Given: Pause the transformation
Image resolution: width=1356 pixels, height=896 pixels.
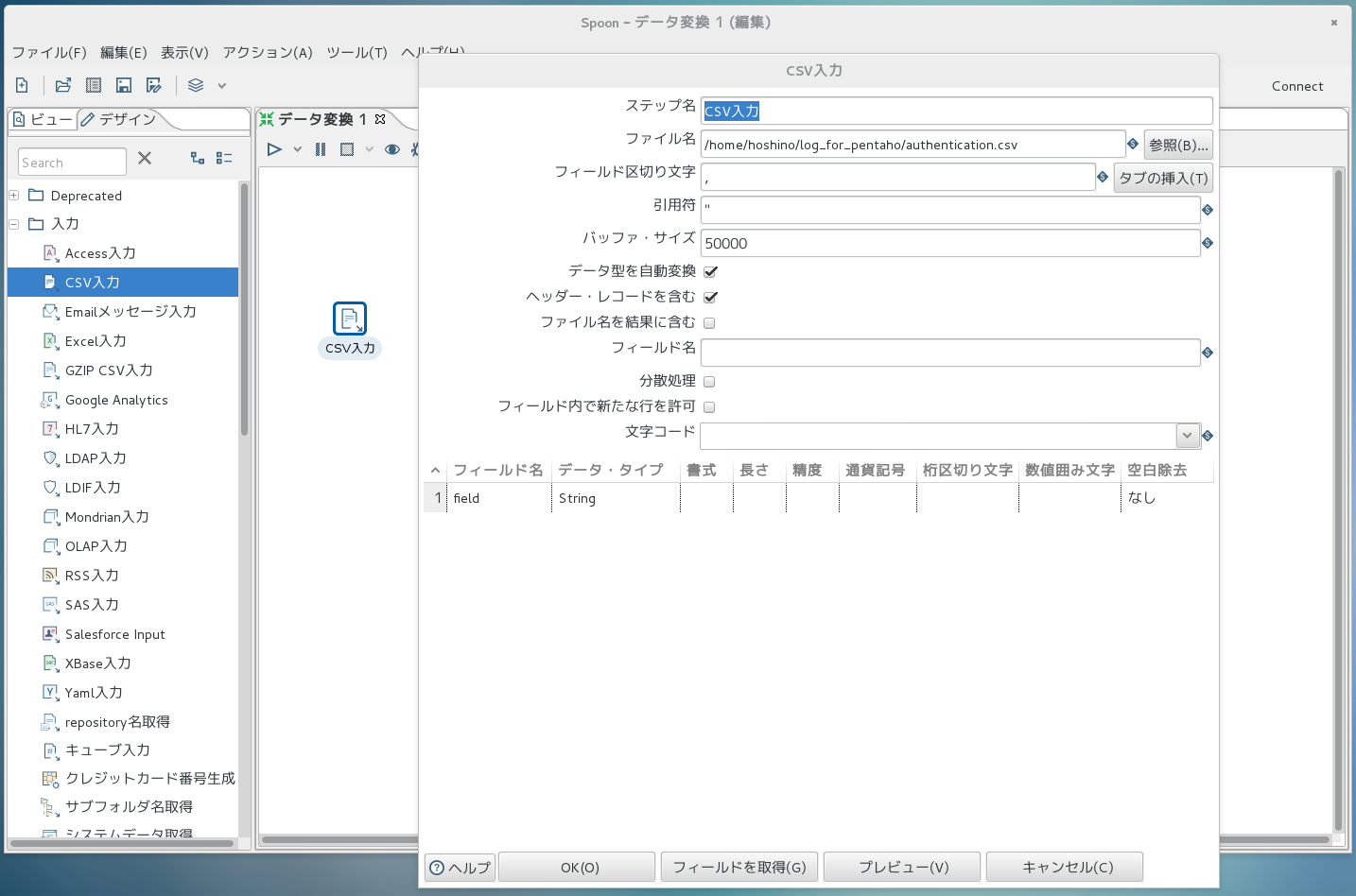Looking at the screenshot, I should 321,149.
